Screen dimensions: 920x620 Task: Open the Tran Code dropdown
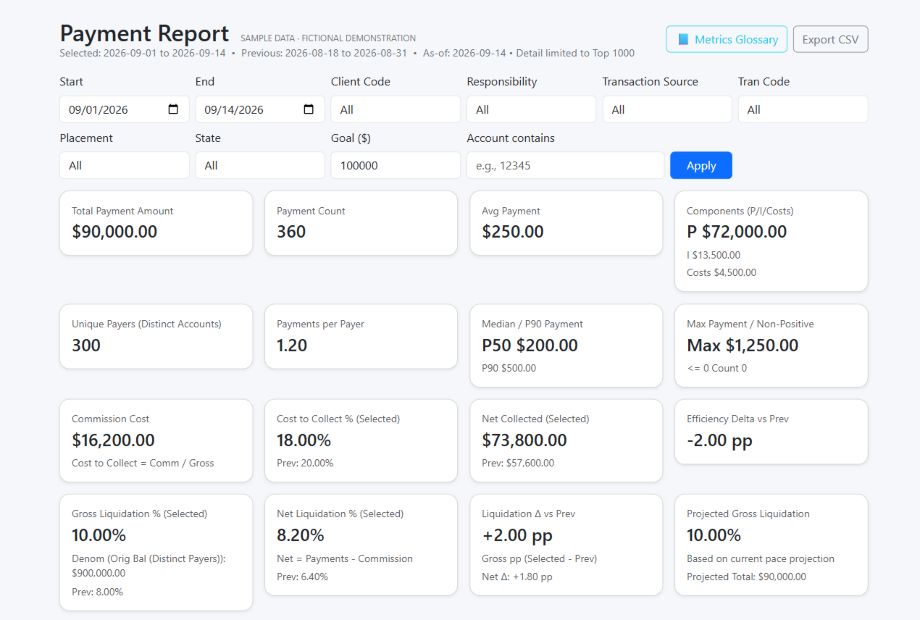click(802, 109)
